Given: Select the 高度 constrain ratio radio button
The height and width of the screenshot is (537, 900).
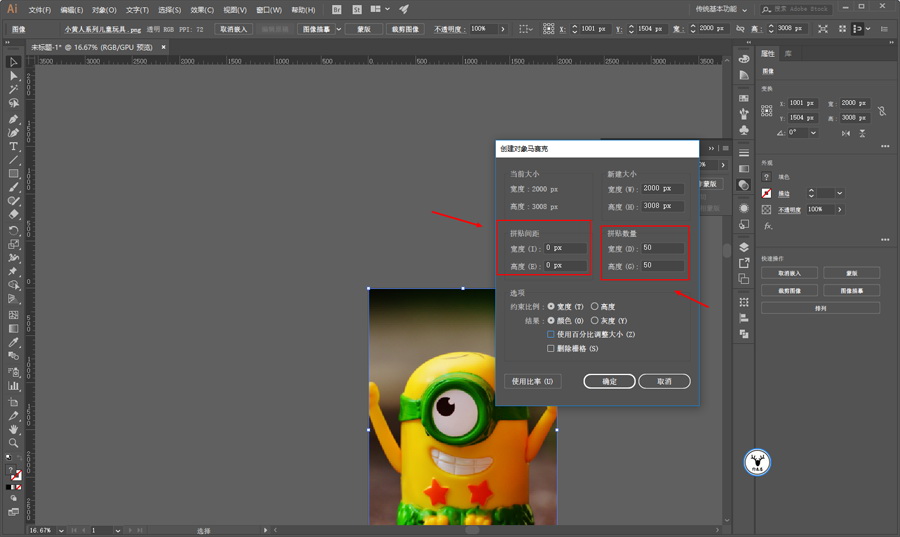Looking at the screenshot, I should 595,307.
